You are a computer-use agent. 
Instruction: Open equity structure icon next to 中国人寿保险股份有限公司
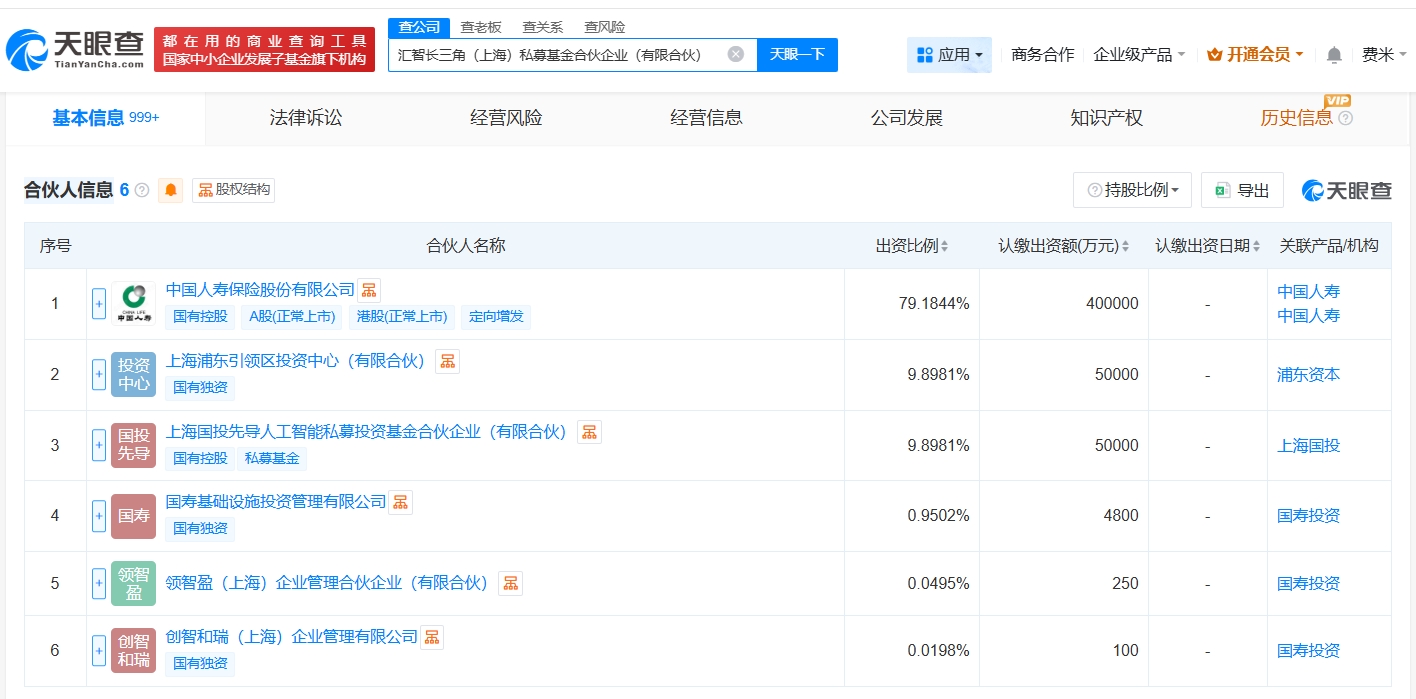(x=369, y=290)
